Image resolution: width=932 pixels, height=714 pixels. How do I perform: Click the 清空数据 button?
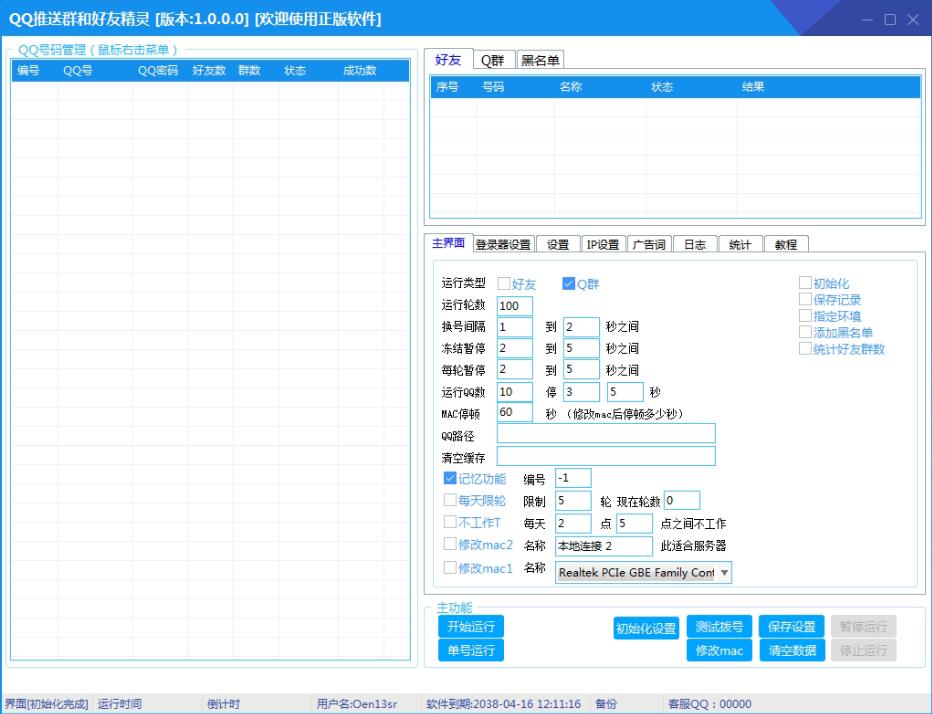coord(792,650)
